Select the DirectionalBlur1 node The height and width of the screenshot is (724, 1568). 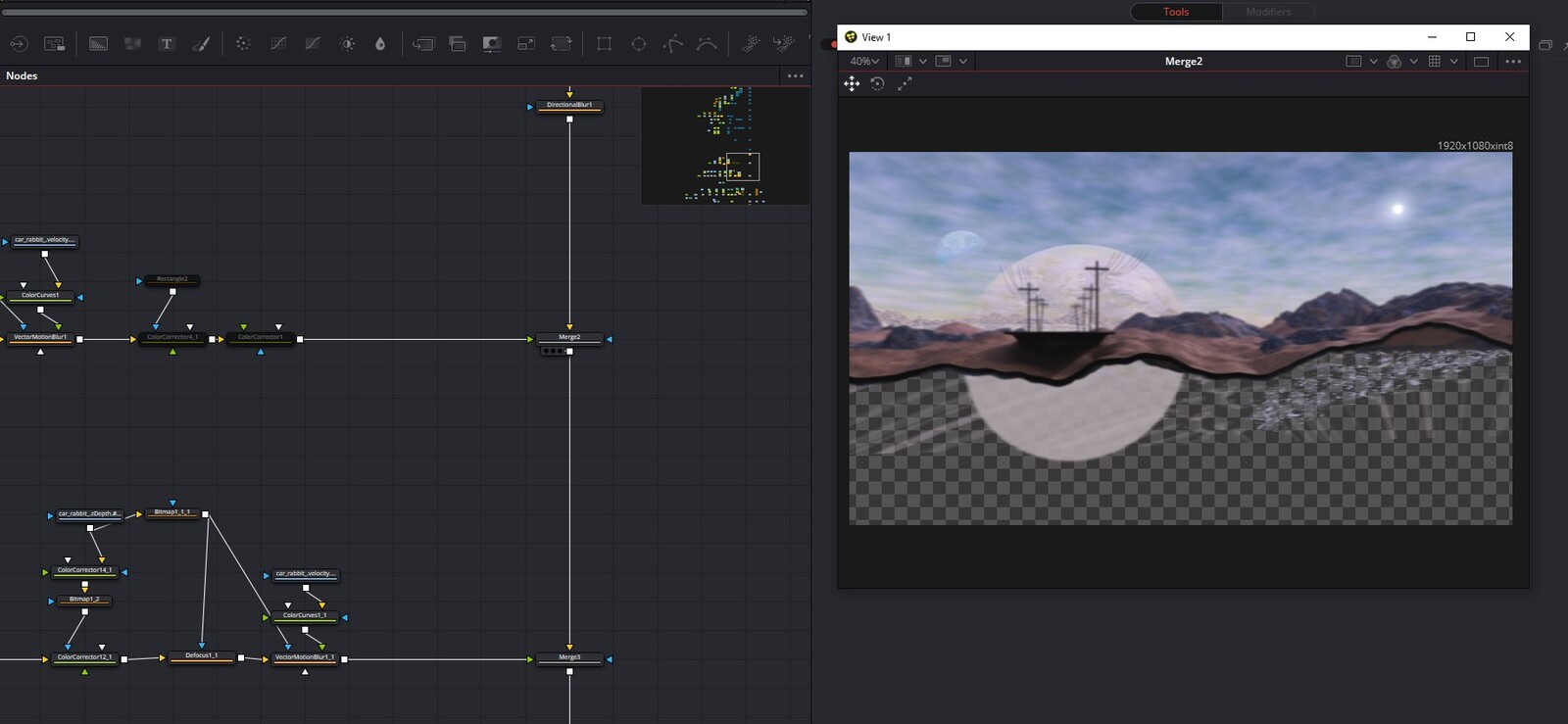coord(569,105)
